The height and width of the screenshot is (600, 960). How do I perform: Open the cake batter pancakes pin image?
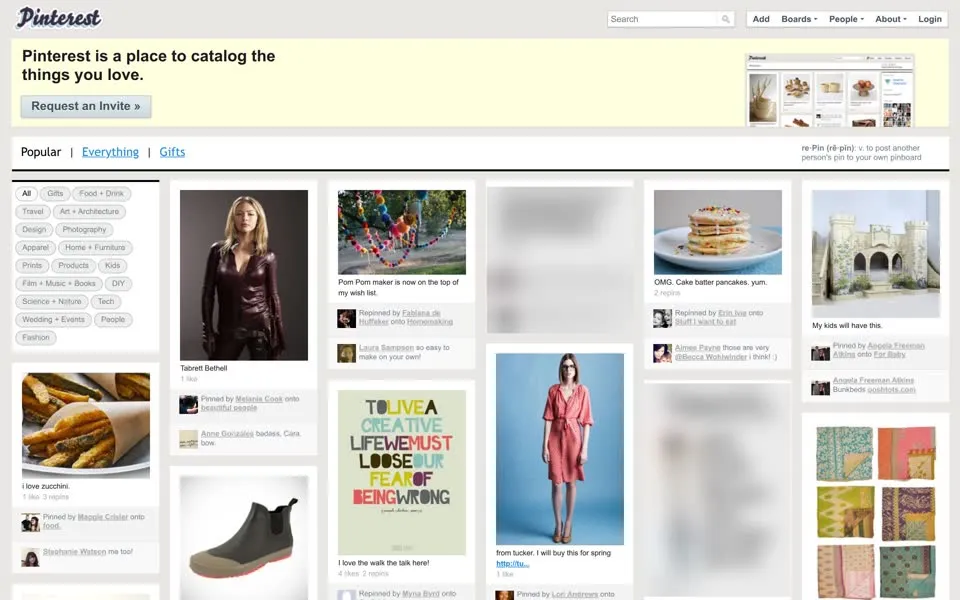(718, 232)
